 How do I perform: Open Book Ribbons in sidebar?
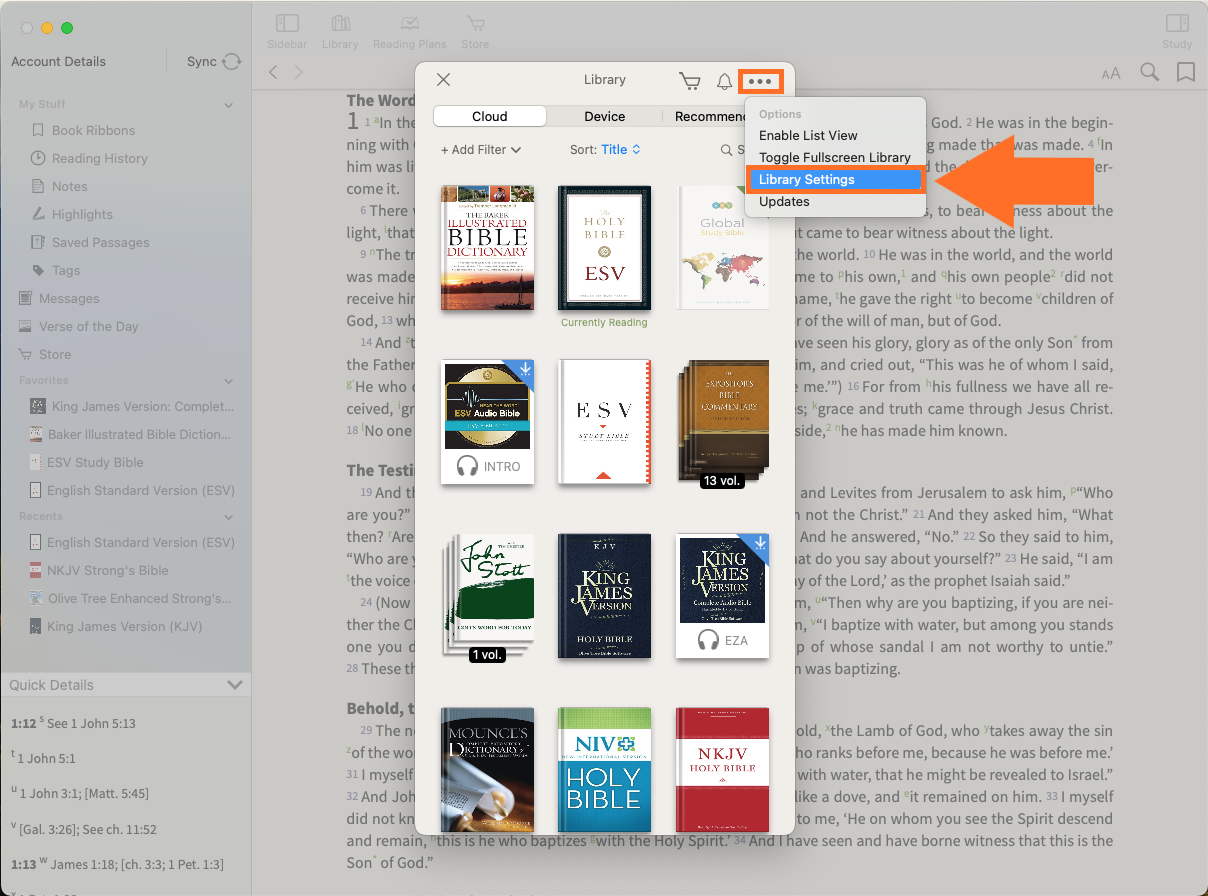click(x=93, y=130)
